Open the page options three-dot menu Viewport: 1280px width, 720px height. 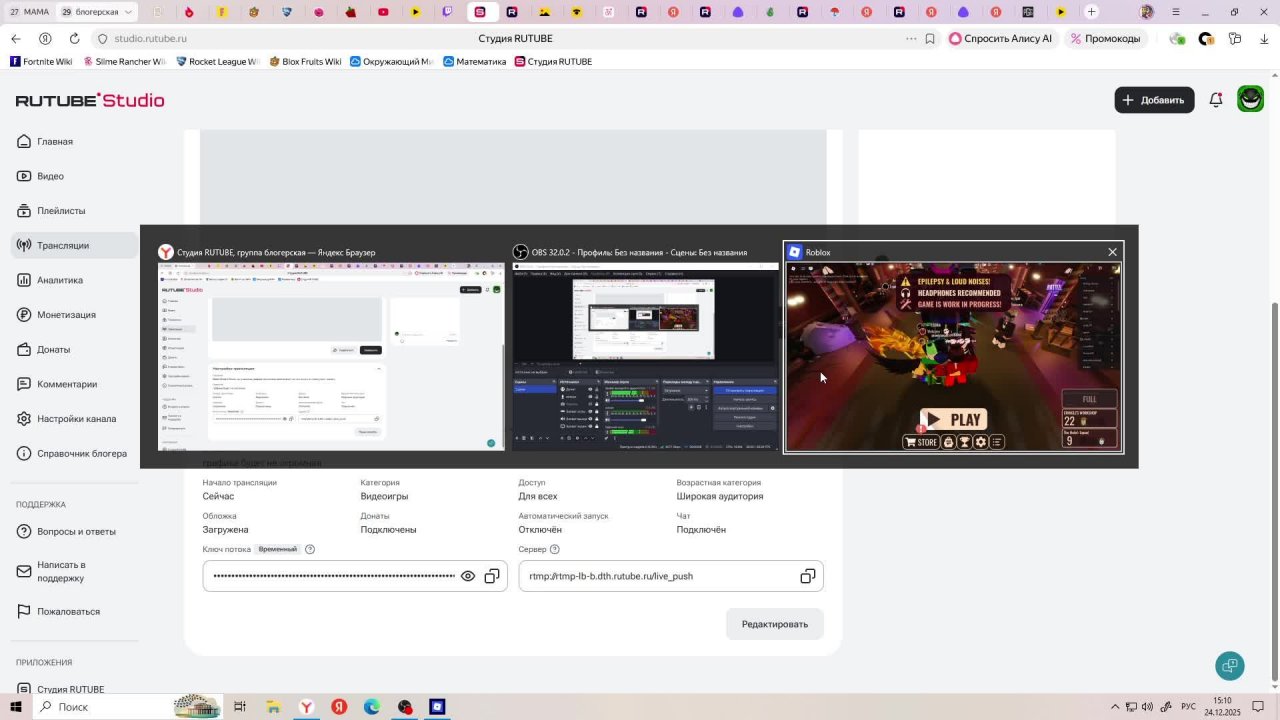coord(911,39)
